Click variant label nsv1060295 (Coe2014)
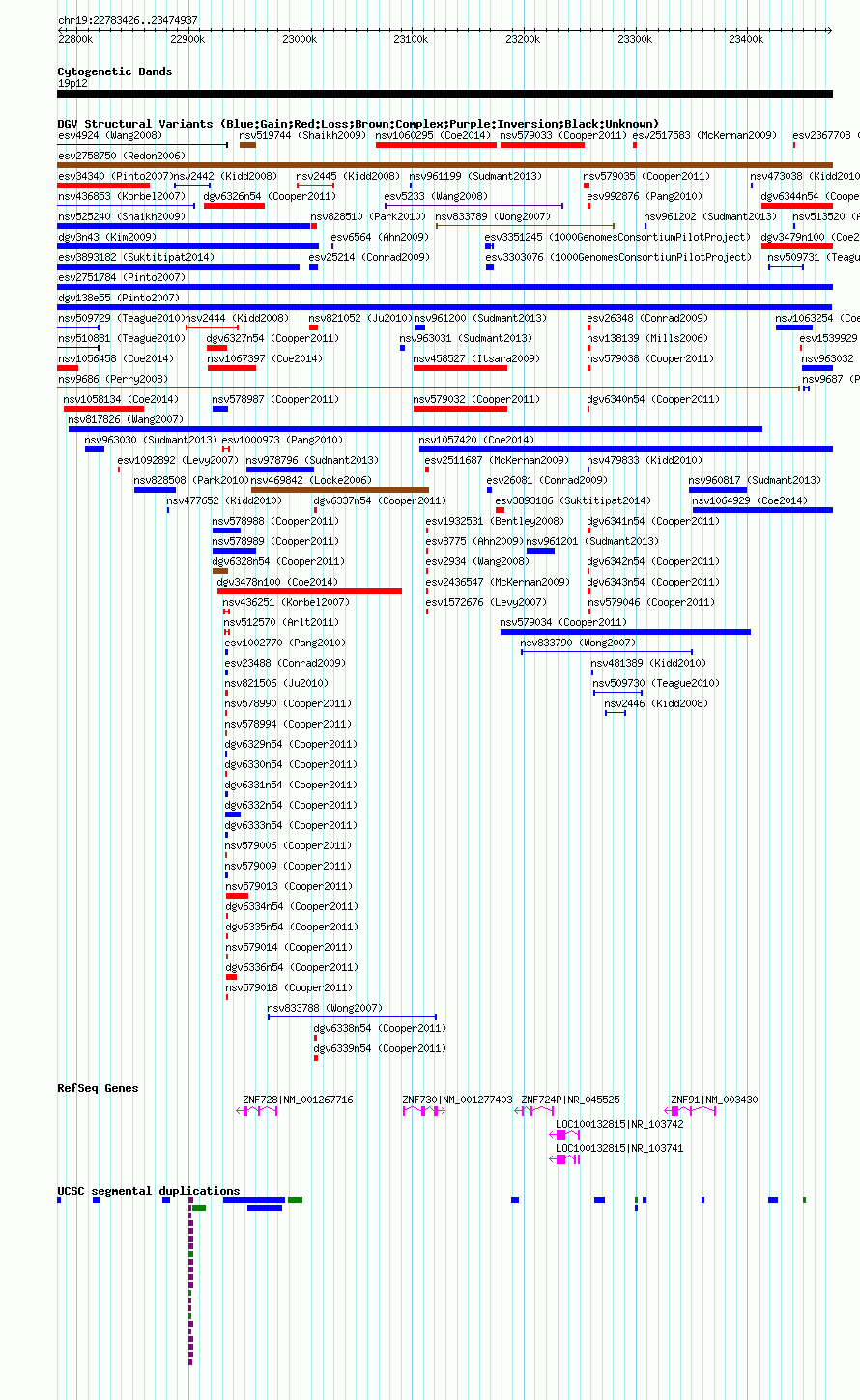The width and height of the screenshot is (860, 1400). [x=434, y=135]
